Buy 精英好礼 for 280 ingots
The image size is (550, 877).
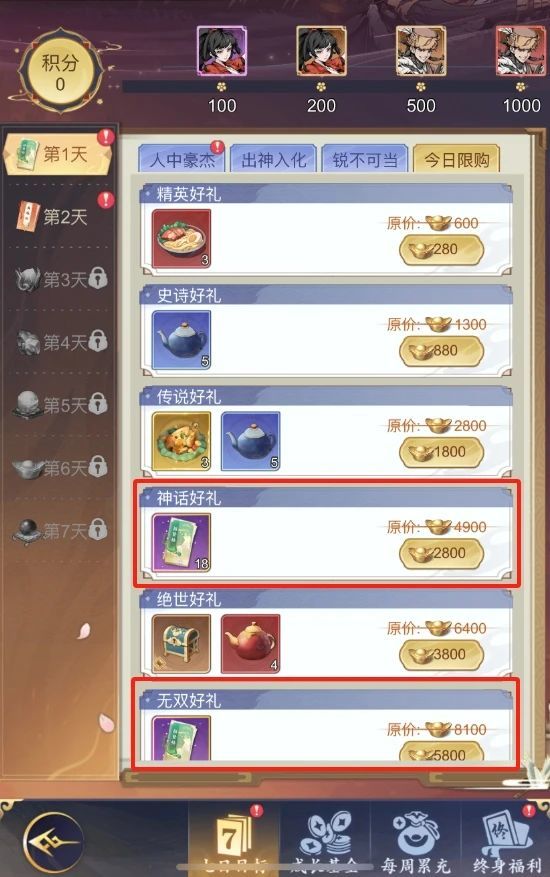click(441, 249)
